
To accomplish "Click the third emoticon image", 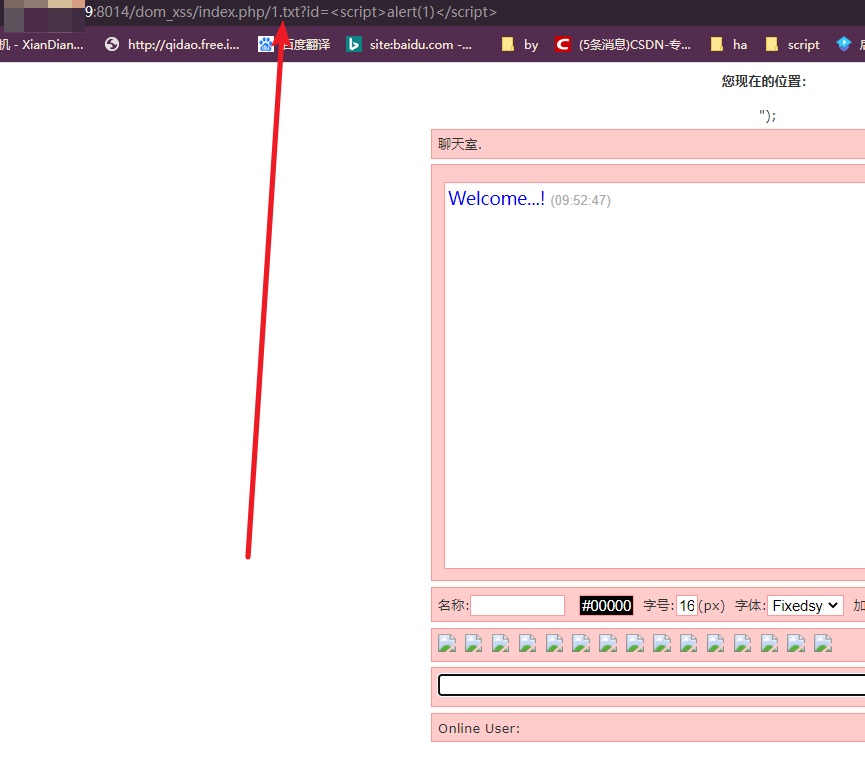I will (501, 643).
